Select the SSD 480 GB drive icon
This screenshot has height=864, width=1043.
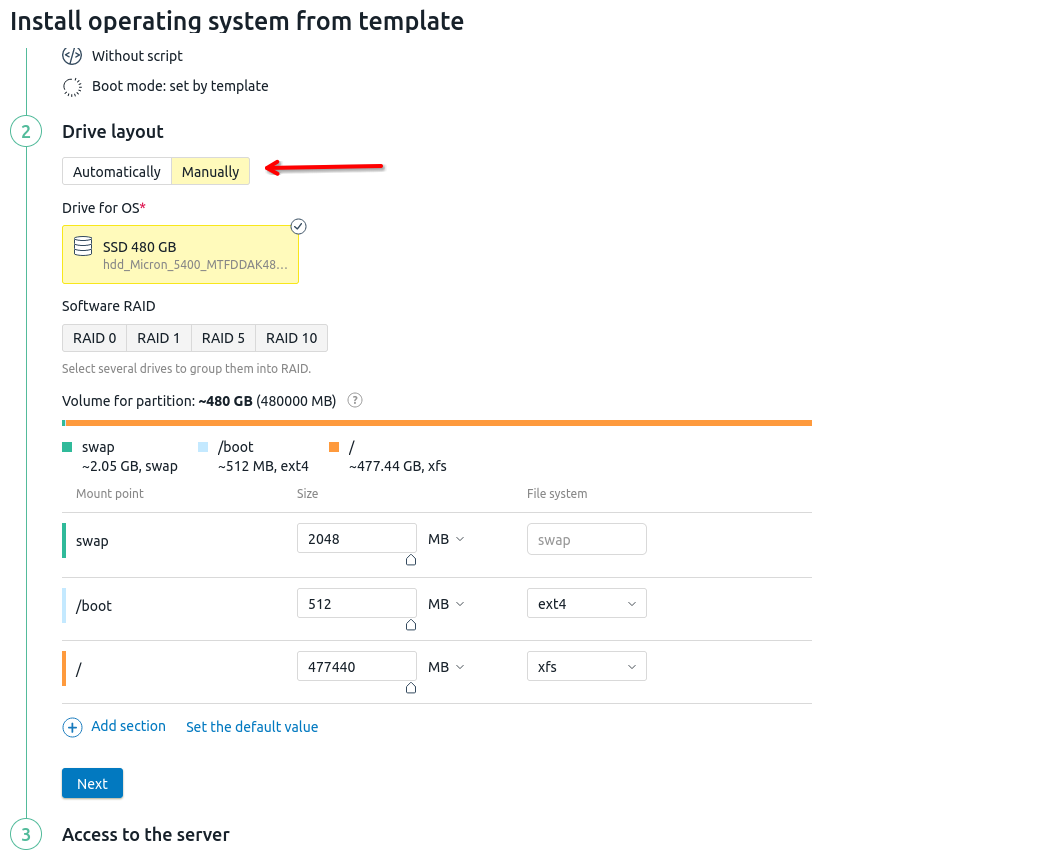point(83,246)
